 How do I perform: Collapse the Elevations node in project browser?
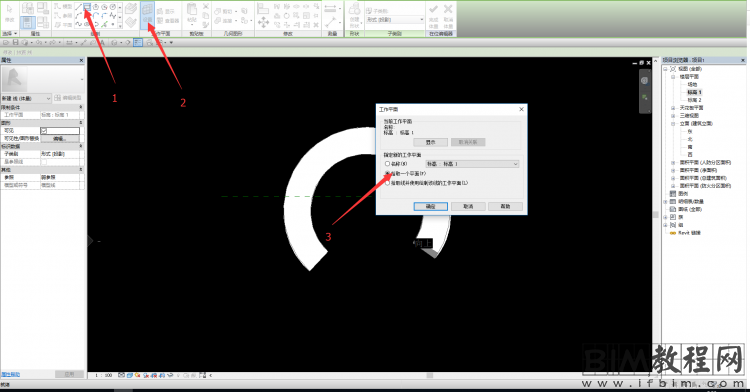tap(673, 124)
